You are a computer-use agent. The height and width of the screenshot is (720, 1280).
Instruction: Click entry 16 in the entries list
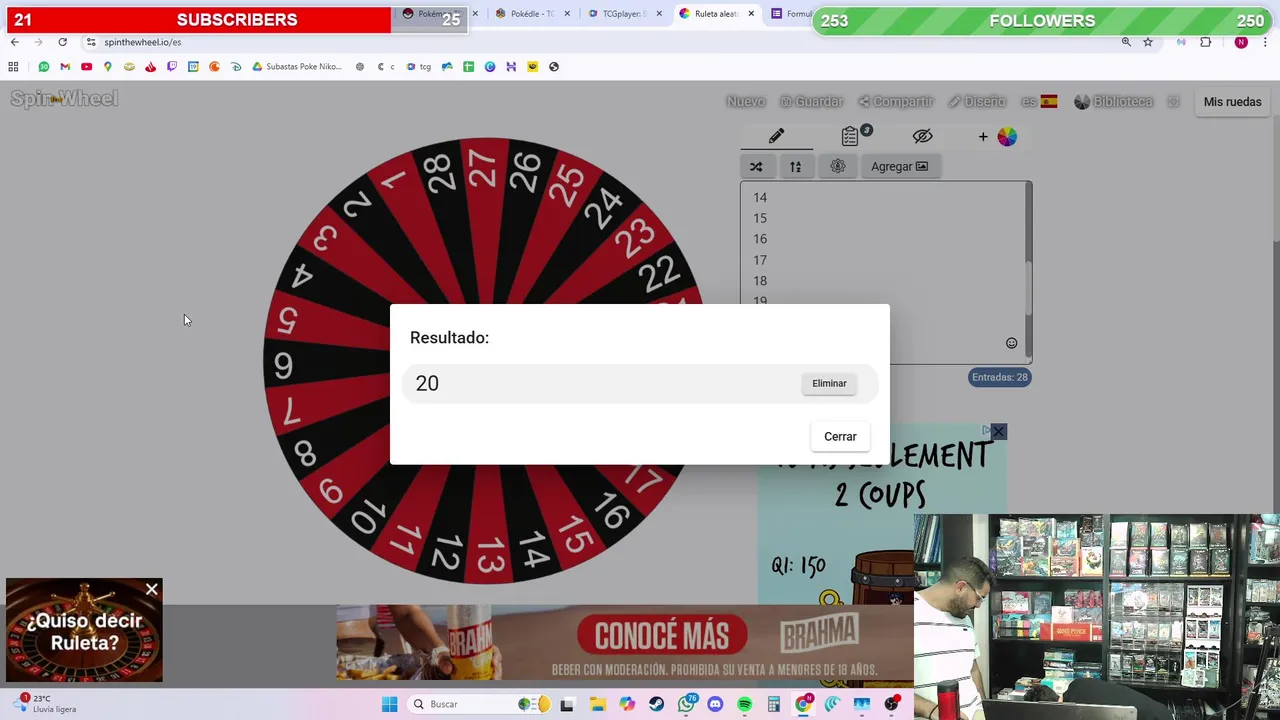760,239
